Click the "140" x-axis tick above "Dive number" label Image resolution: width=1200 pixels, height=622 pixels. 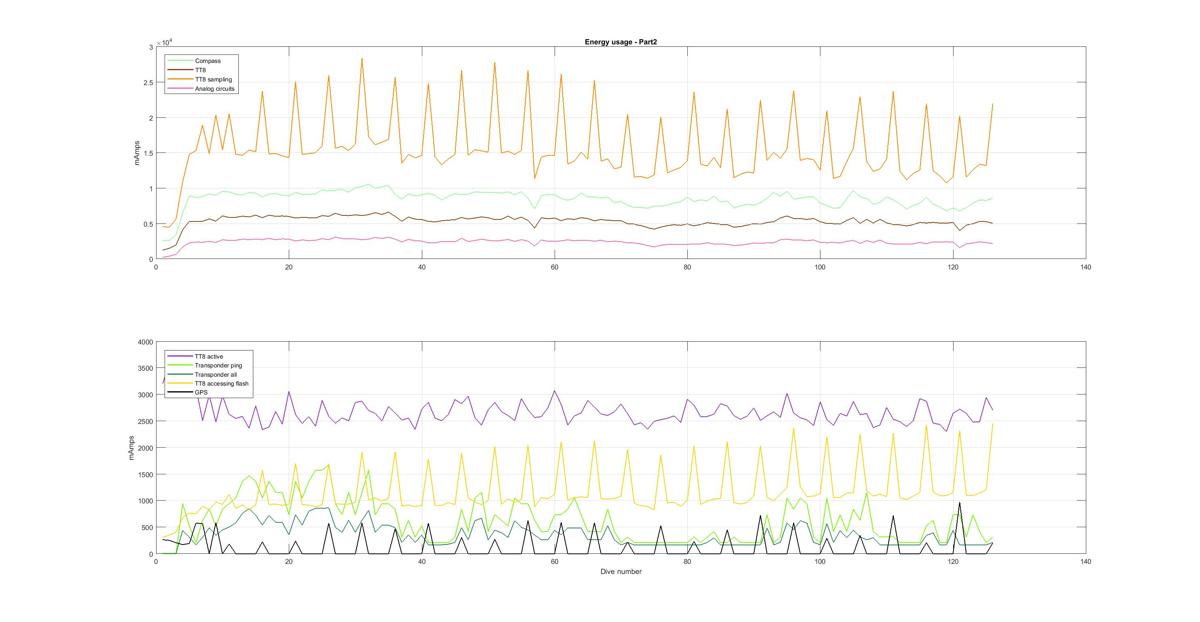click(x=1086, y=562)
